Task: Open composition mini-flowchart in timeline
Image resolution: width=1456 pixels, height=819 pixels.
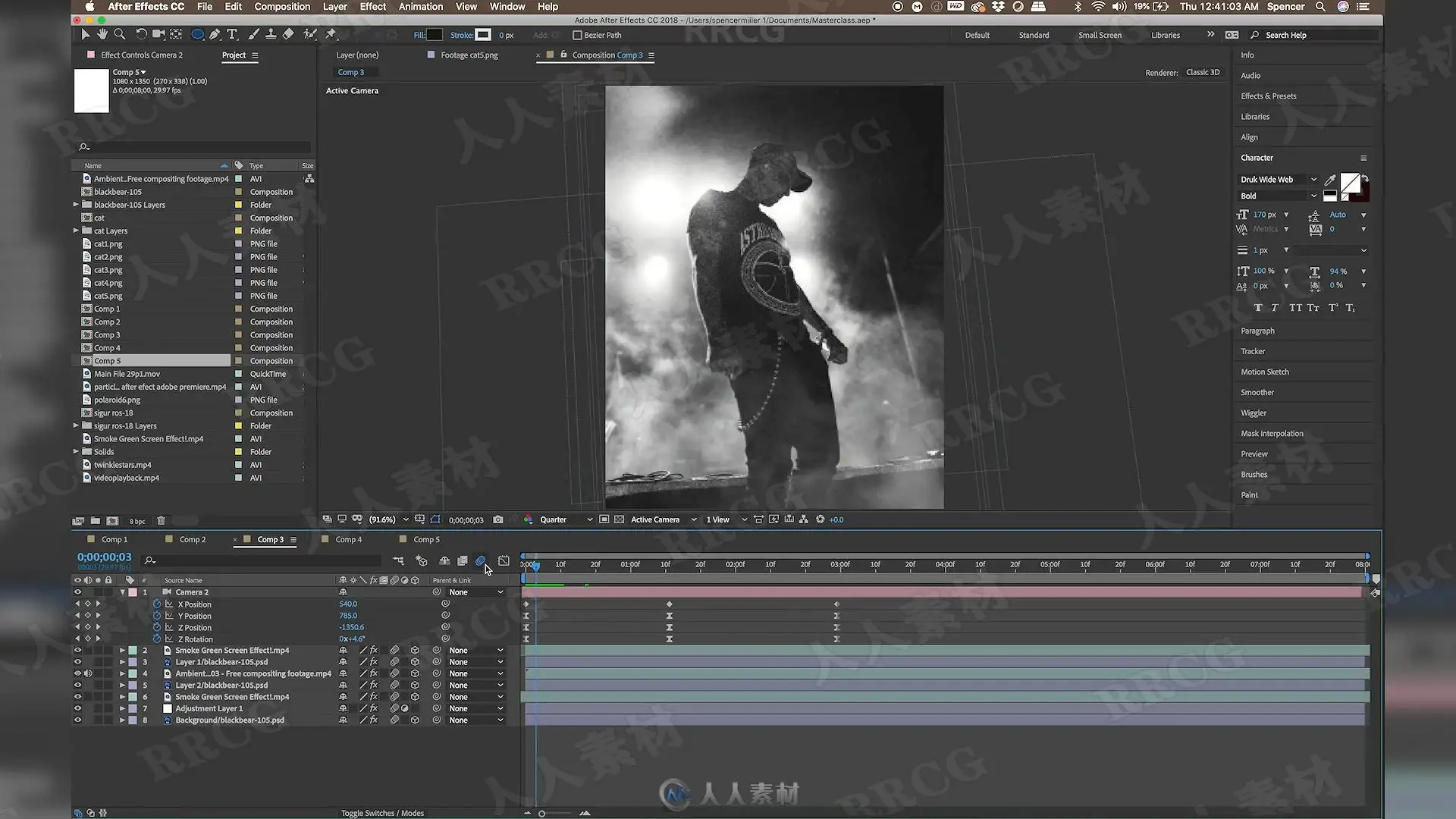Action: coord(398,561)
